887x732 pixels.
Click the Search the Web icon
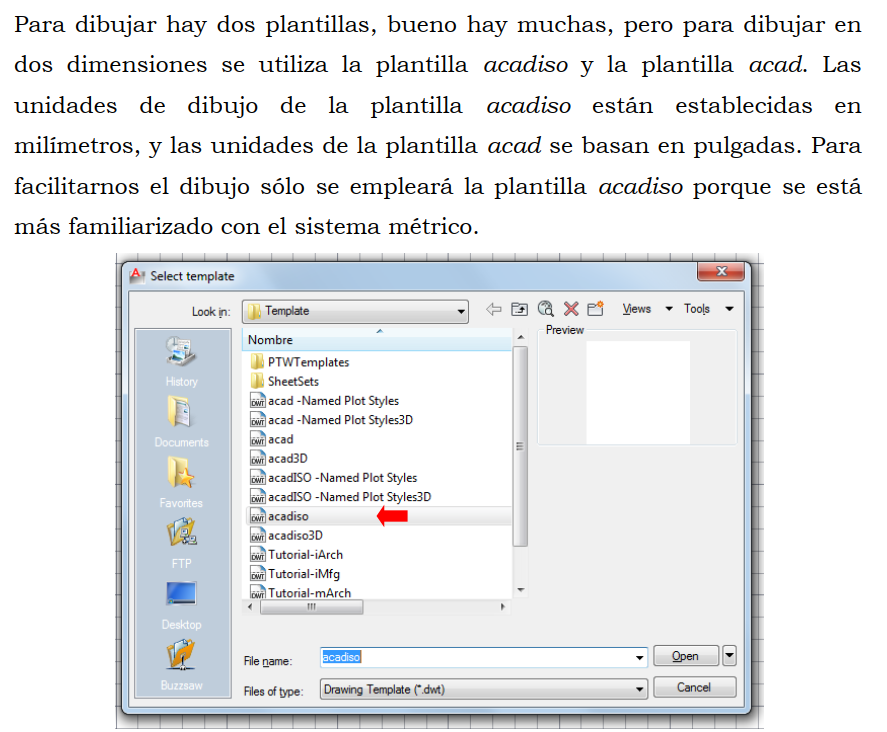(545, 309)
